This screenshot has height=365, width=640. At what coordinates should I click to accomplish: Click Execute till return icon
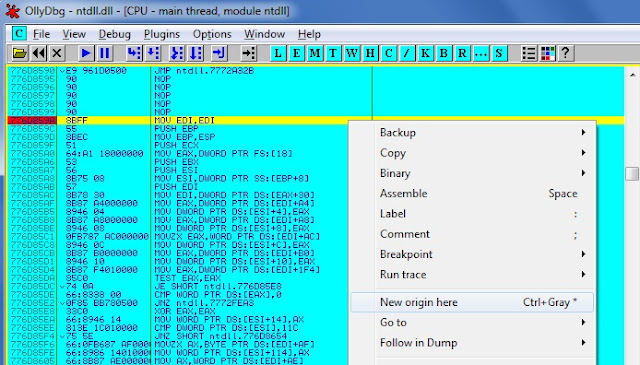click(219, 53)
